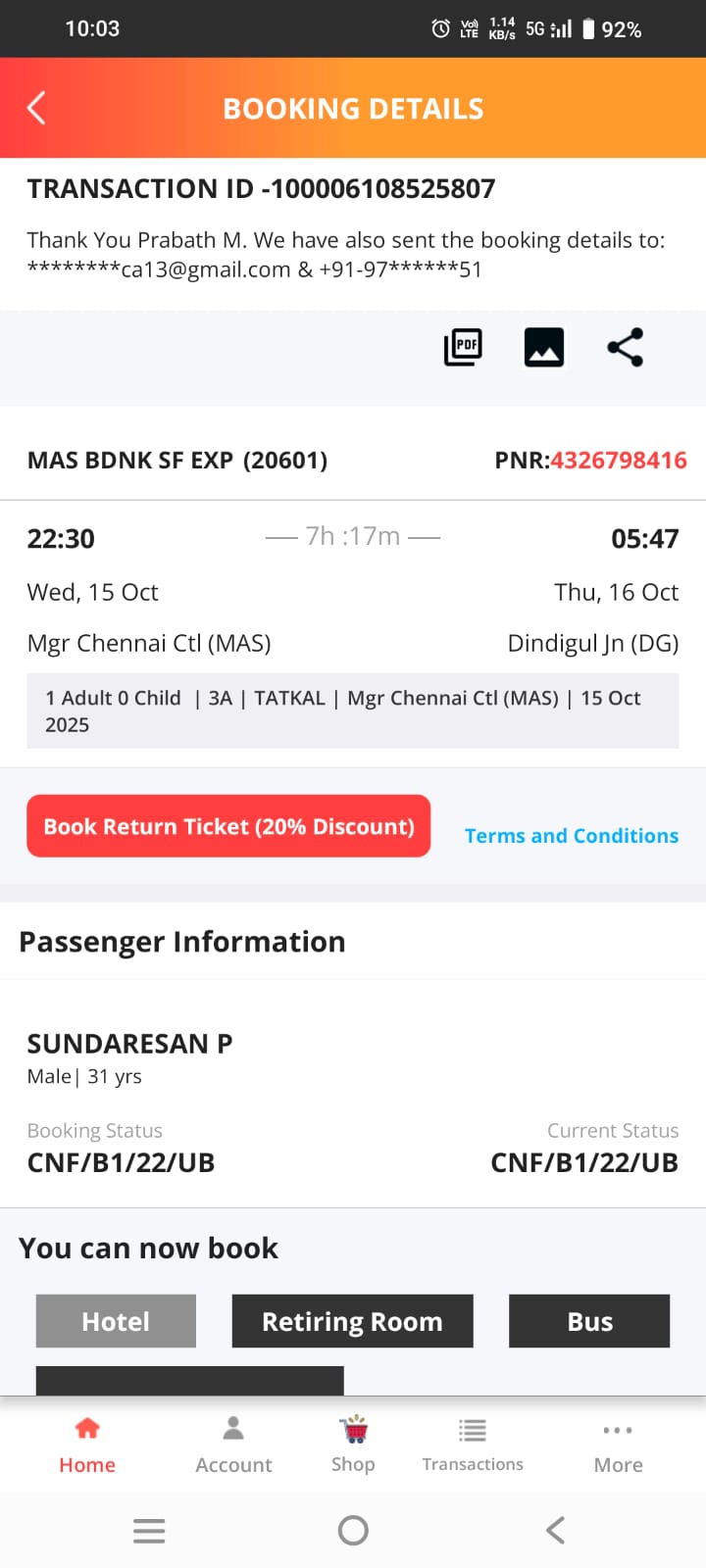This screenshot has width=706, height=1568.
Task: Open Transactions list tab
Action: pos(473,1445)
